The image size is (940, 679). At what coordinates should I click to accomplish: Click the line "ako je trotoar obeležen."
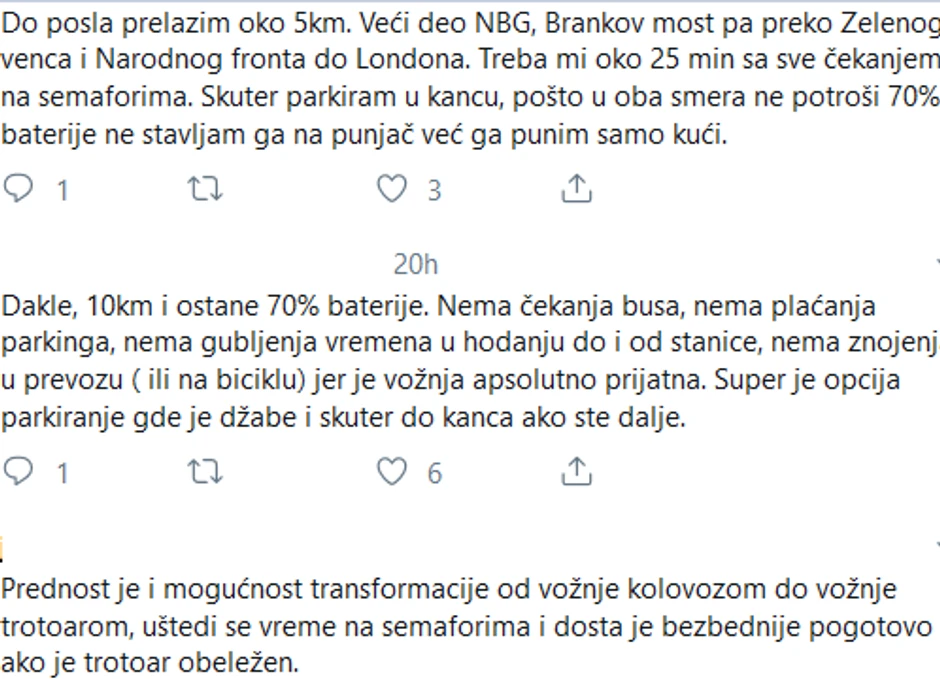pos(150,663)
